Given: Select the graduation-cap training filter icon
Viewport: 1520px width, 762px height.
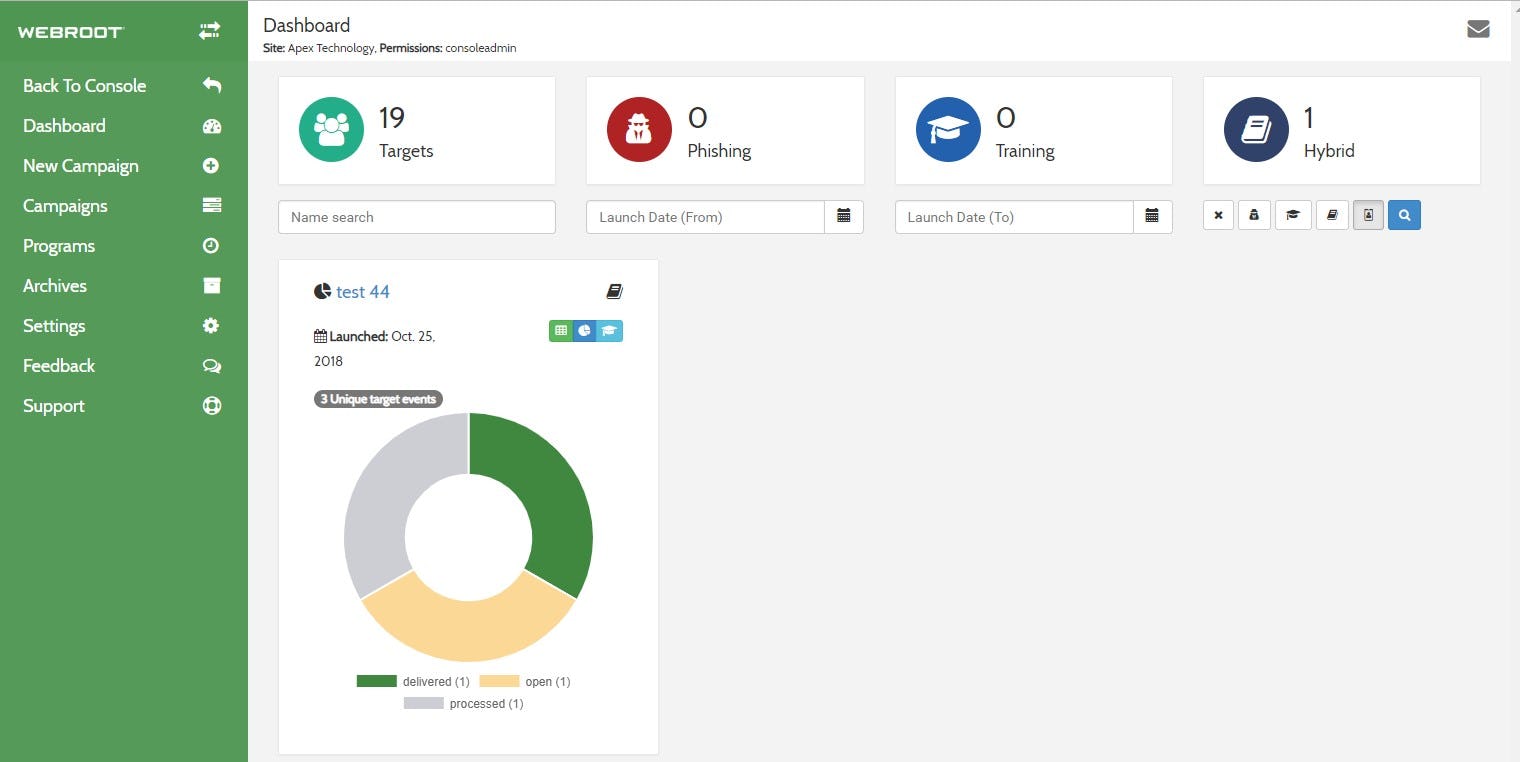Looking at the screenshot, I should [1293, 215].
